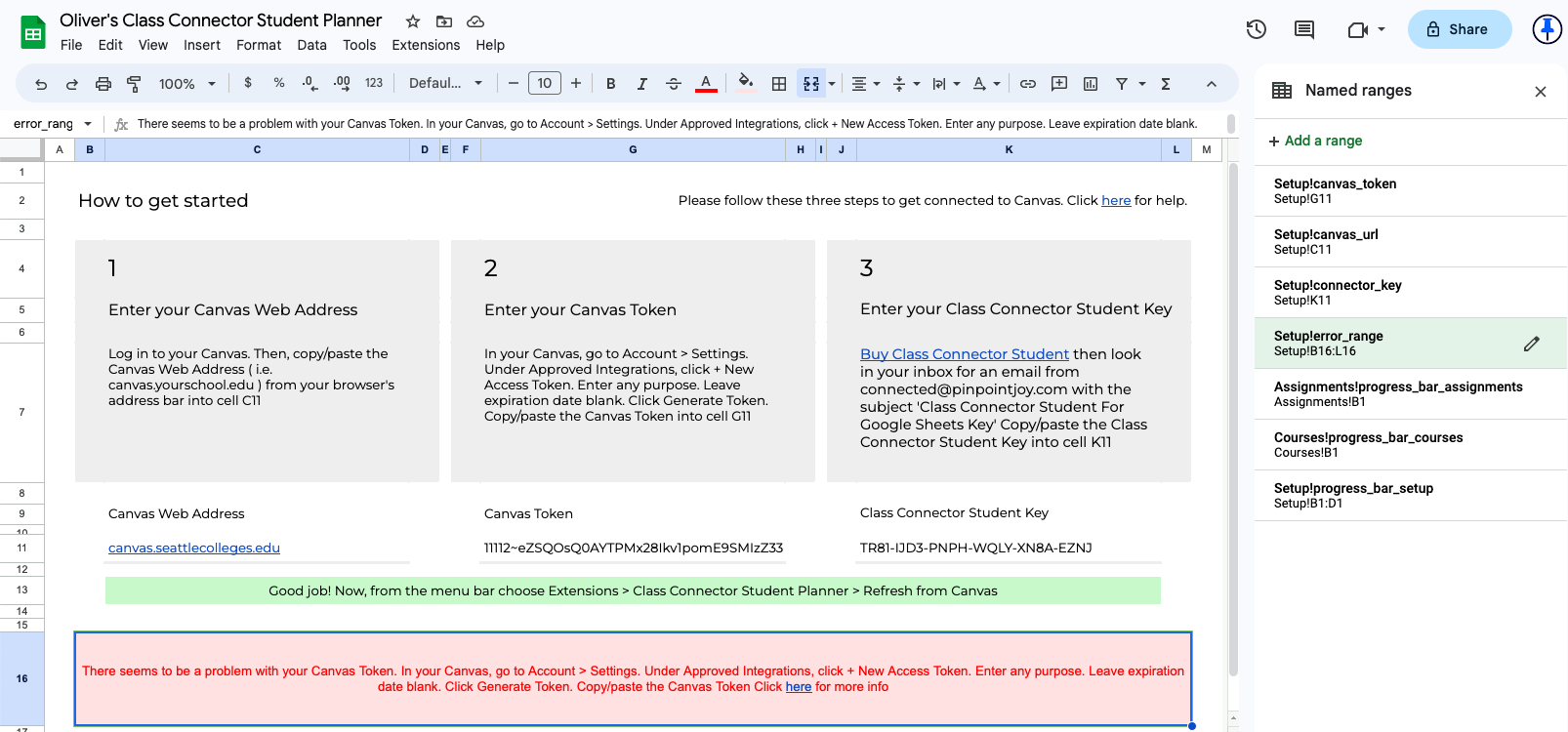Click the Share button
Screen dimensions: 1568x732
coord(1460,29)
